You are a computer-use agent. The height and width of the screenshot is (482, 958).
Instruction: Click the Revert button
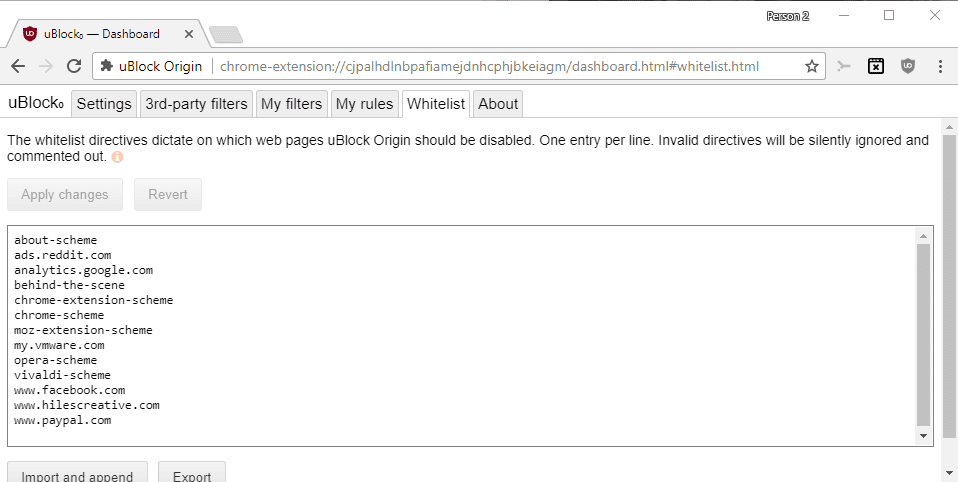168,194
